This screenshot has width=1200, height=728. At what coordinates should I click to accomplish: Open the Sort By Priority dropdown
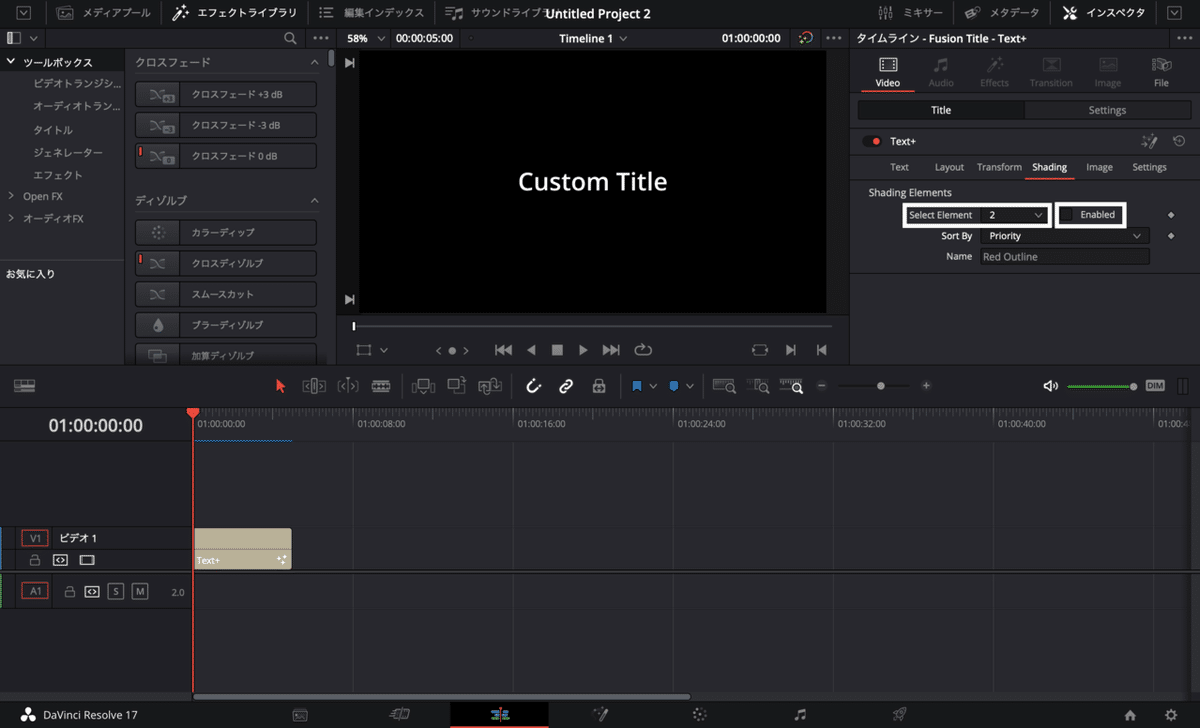click(1065, 236)
